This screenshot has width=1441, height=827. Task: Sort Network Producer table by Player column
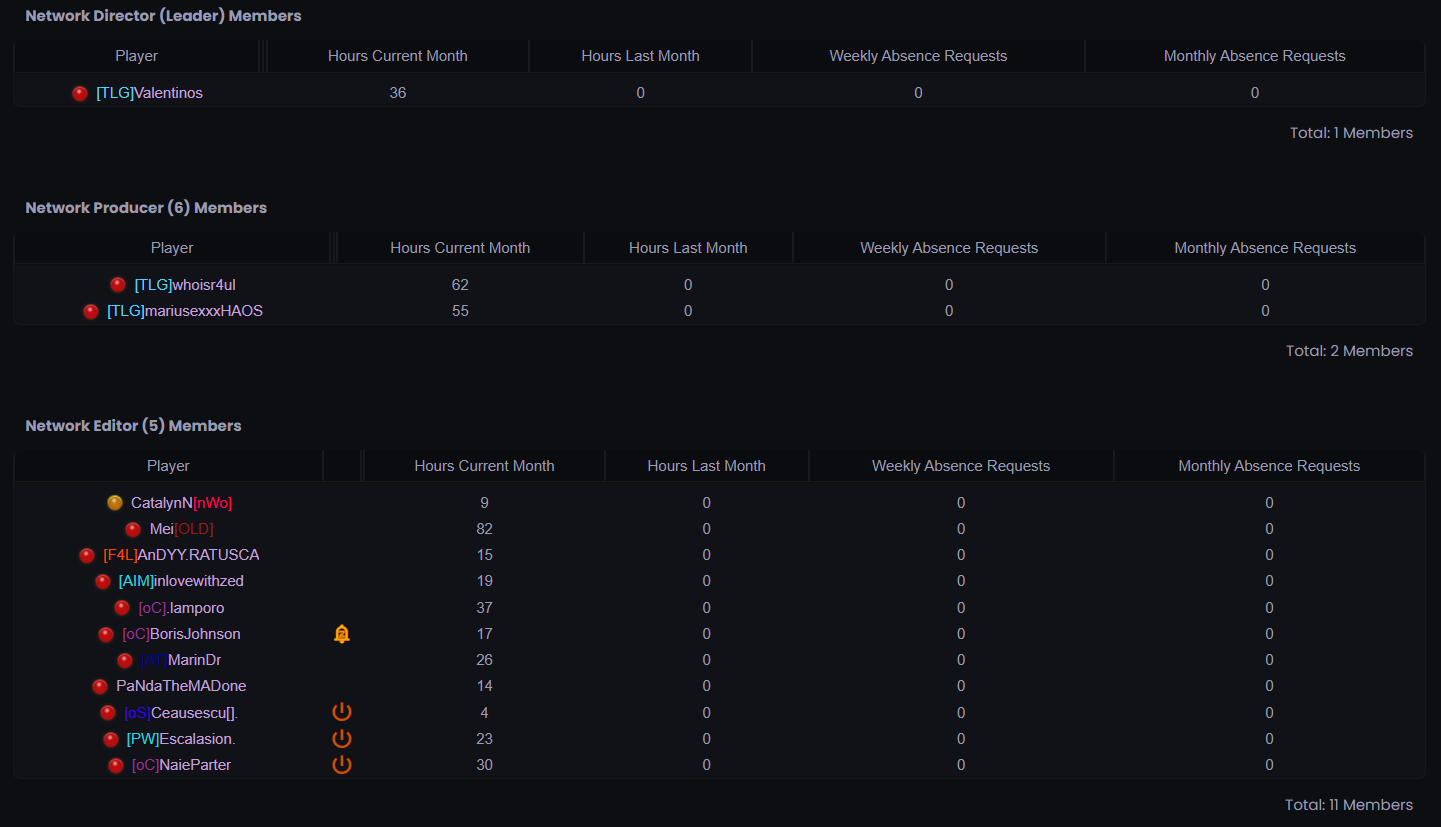coord(172,248)
